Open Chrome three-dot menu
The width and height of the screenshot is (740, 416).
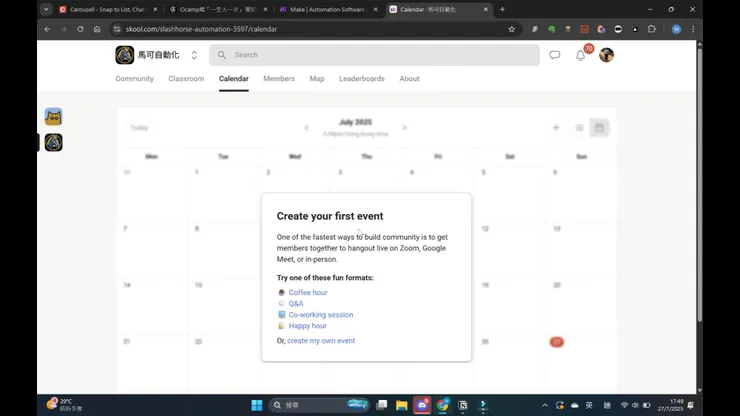pyautogui.click(x=693, y=29)
